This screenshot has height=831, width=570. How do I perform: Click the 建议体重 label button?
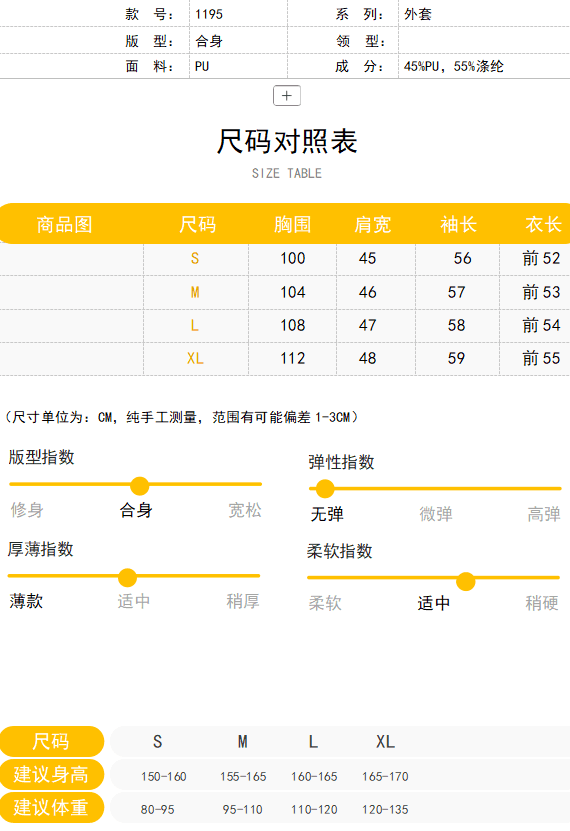pyautogui.click(x=51, y=808)
